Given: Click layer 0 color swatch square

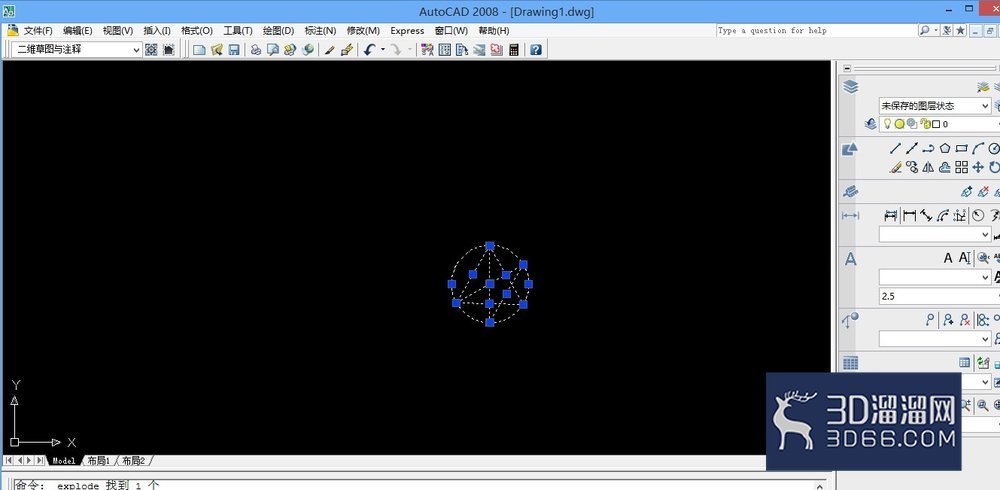Looking at the screenshot, I should coord(936,124).
